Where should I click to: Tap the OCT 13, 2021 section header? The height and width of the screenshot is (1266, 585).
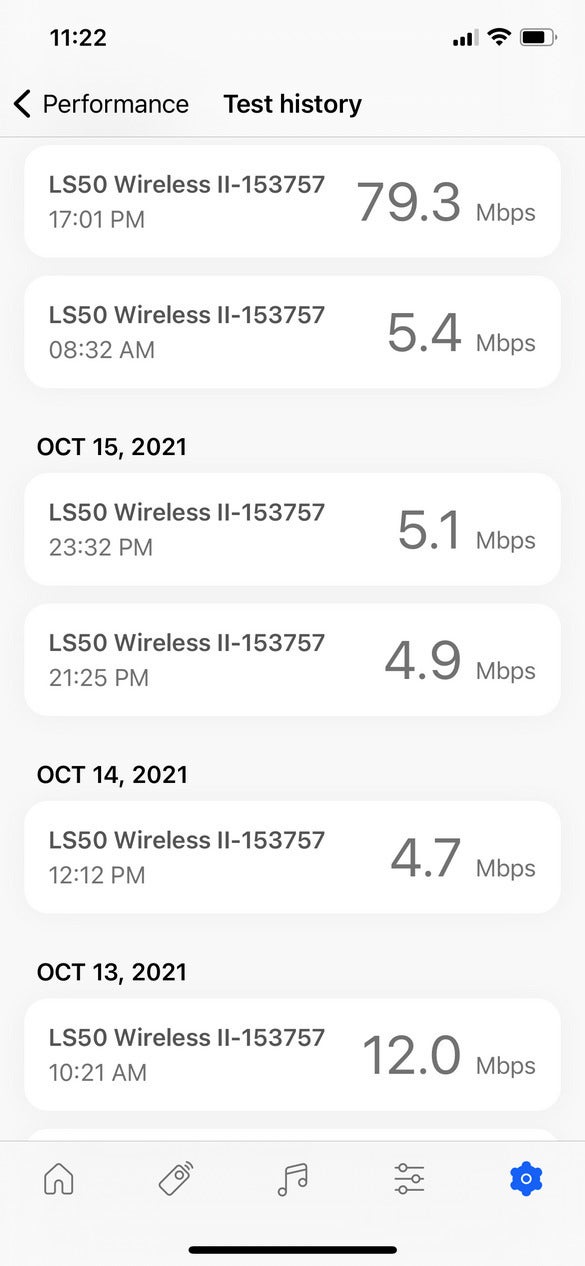click(112, 971)
